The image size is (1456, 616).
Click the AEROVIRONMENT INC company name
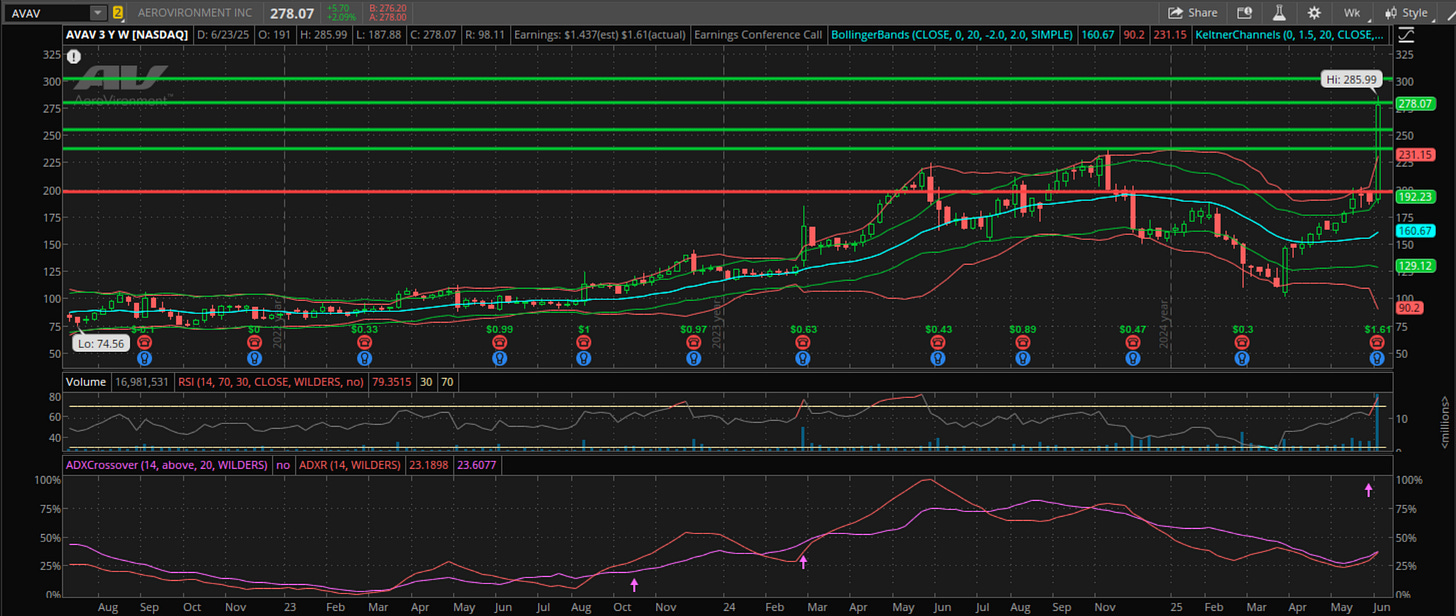[x=194, y=13]
